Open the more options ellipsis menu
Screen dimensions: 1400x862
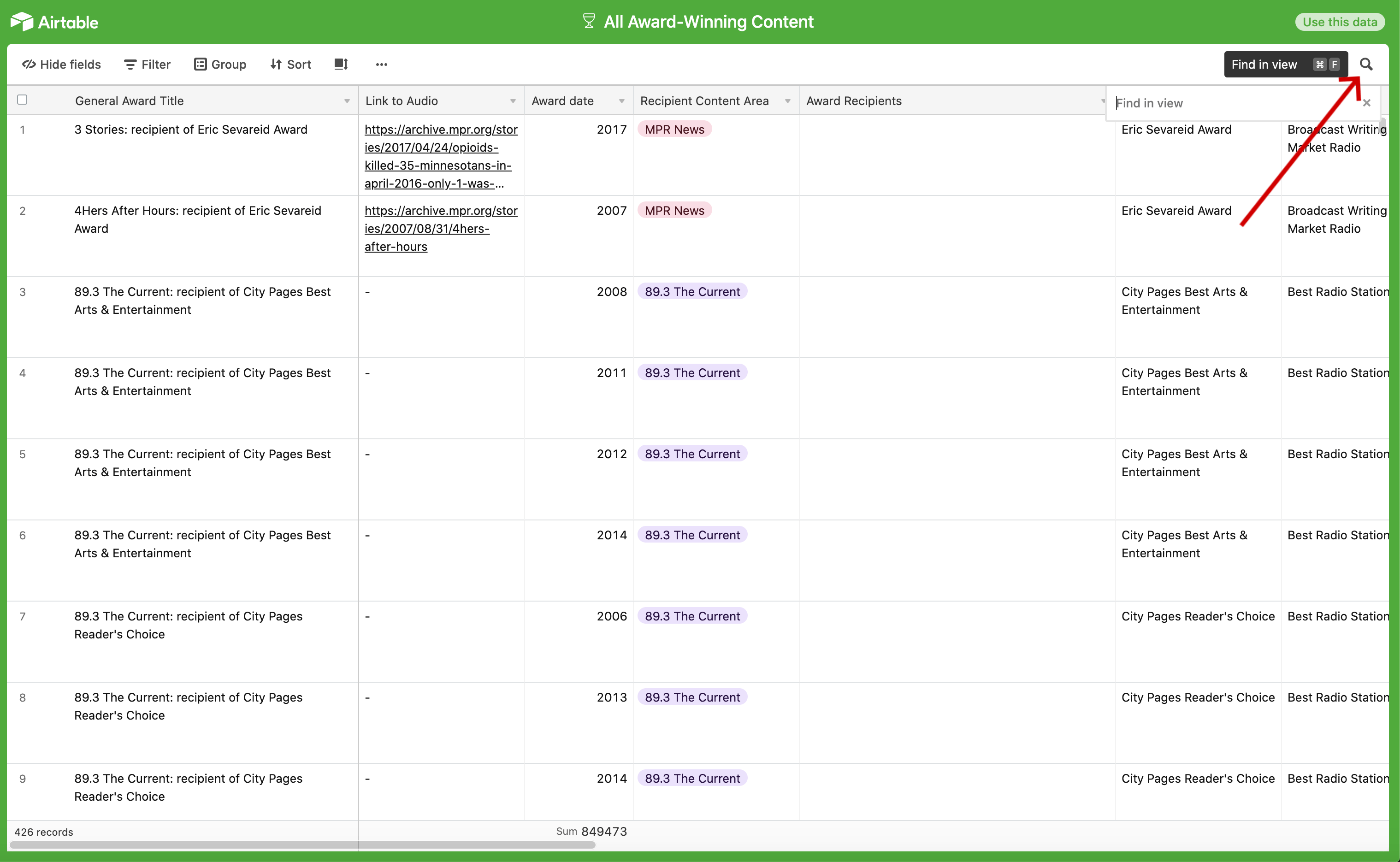(x=381, y=65)
